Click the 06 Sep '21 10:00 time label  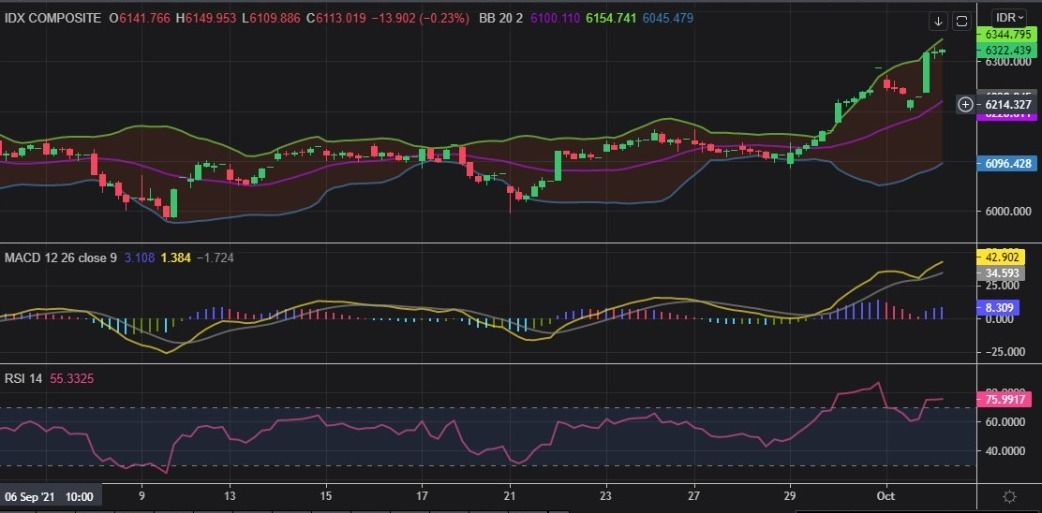pos(49,497)
